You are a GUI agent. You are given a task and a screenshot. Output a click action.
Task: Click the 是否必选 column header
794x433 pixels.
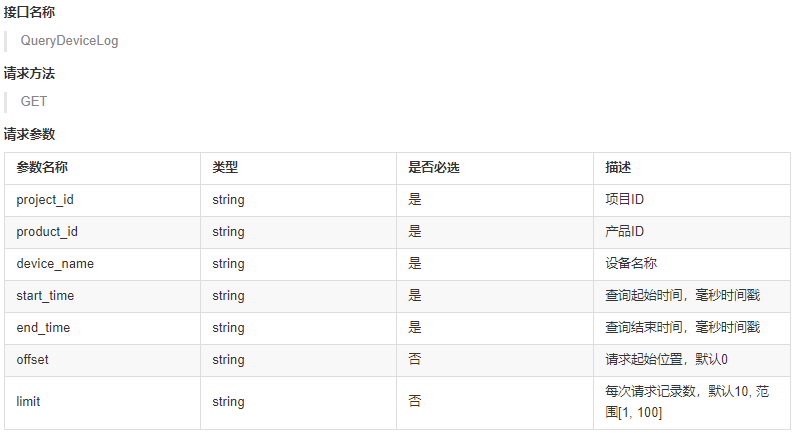coord(434,168)
